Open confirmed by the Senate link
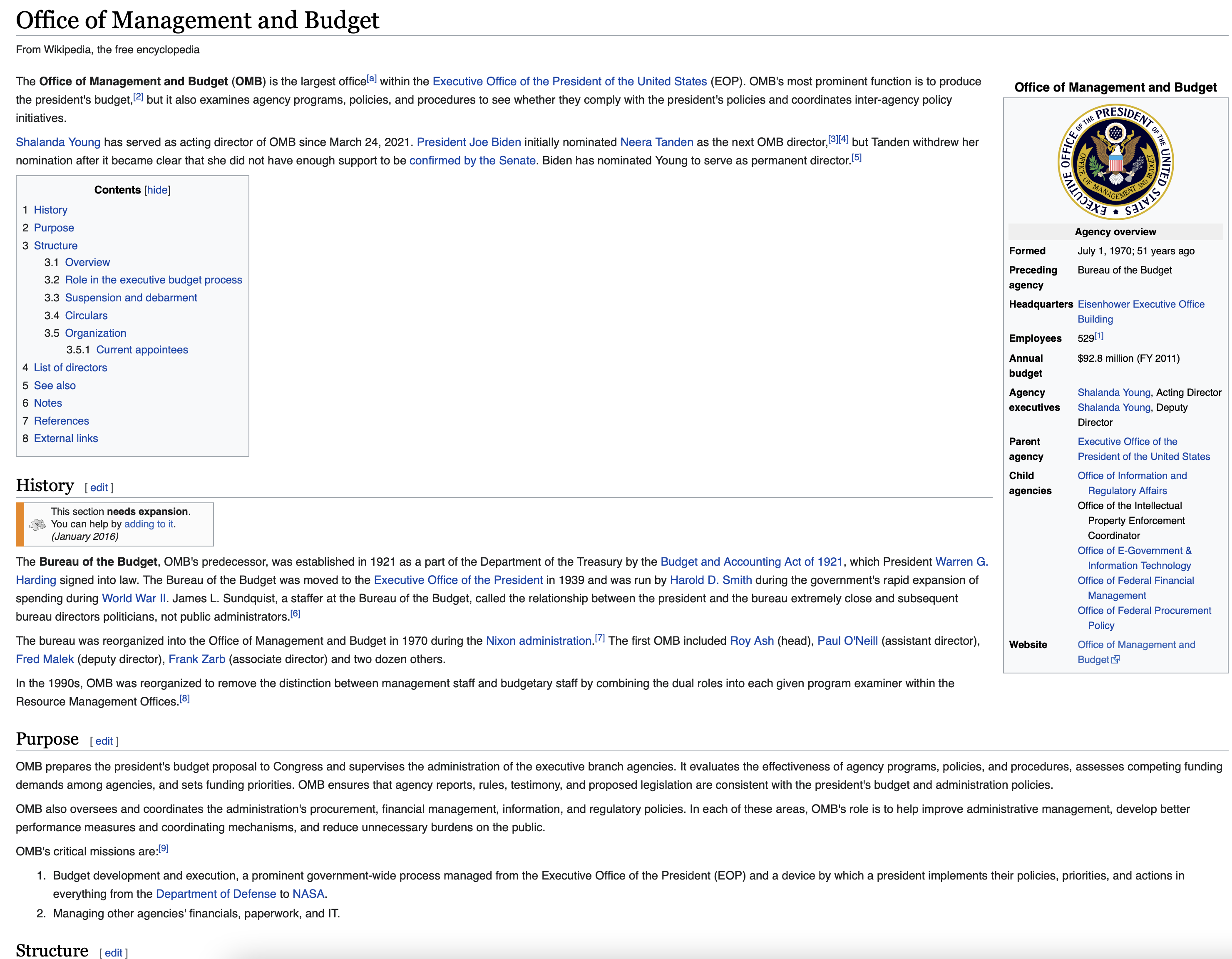The height and width of the screenshot is (959, 1232). 472,160
